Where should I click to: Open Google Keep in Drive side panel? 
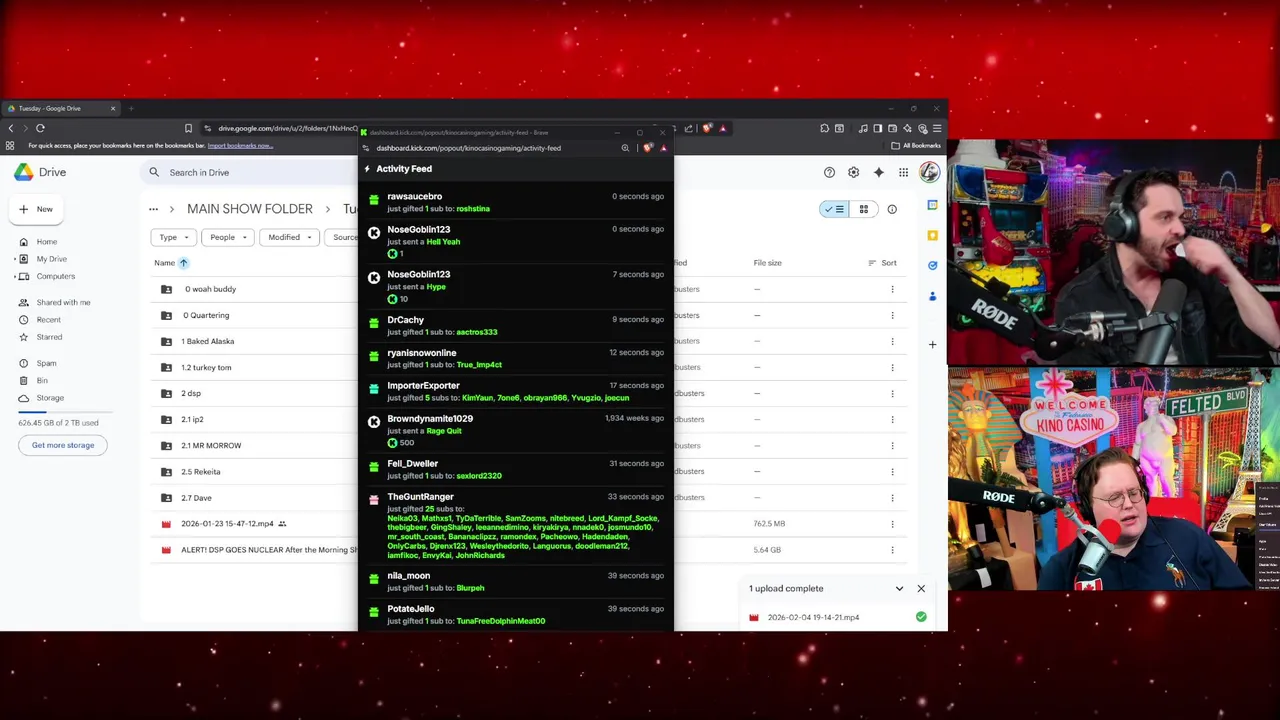pos(932,235)
